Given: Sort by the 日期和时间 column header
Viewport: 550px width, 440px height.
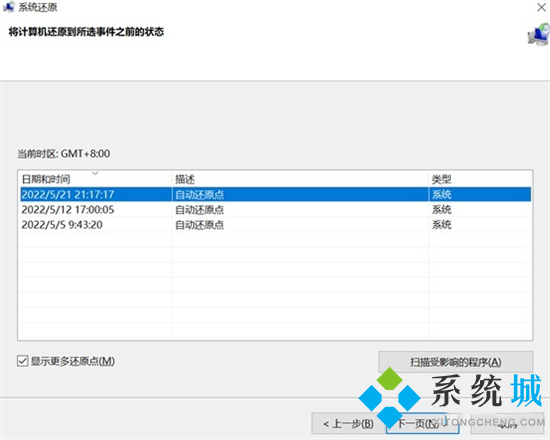Looking at the screenshot, I should [x=95, y=179].
